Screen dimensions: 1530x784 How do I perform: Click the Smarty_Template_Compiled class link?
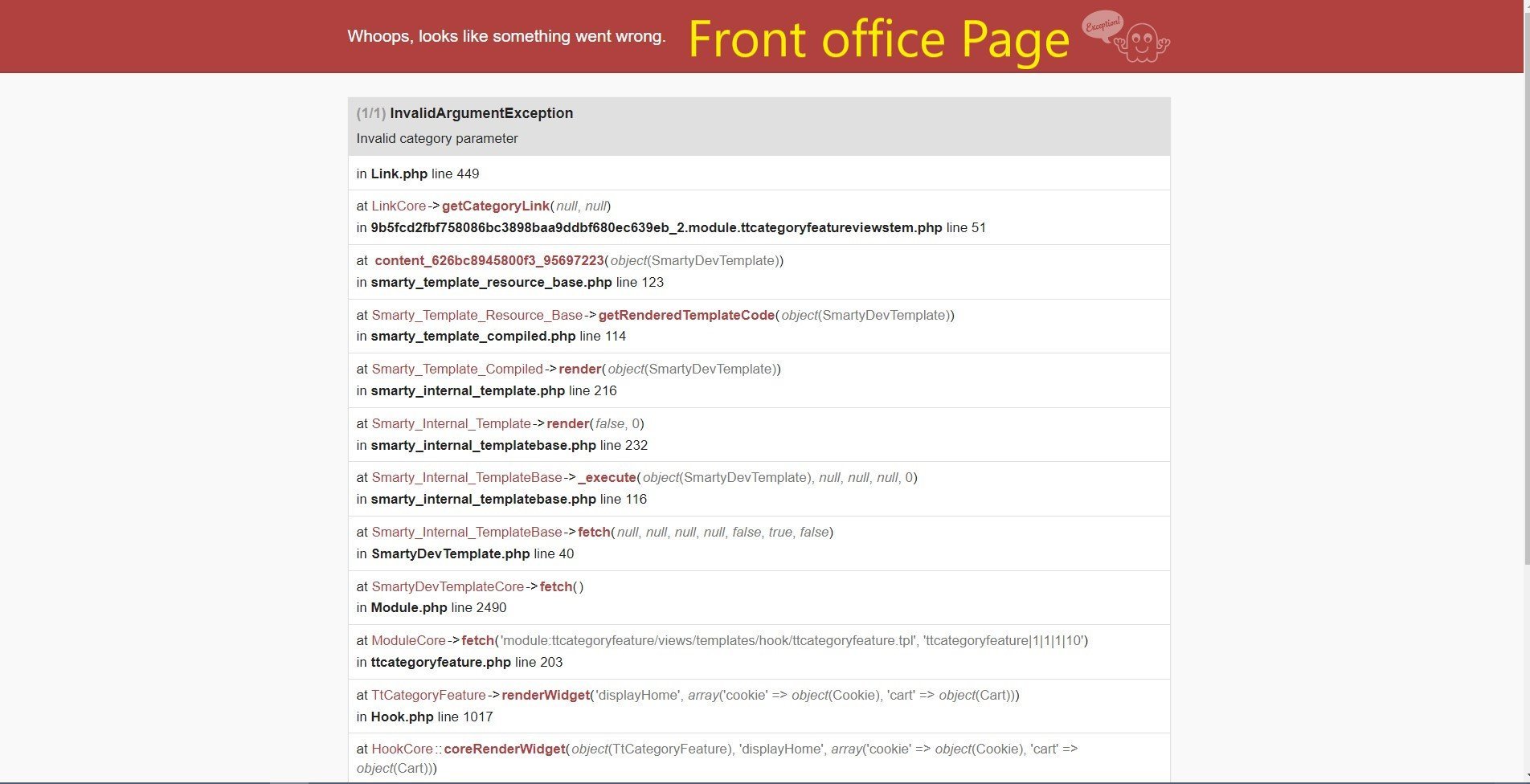point(457,369)
